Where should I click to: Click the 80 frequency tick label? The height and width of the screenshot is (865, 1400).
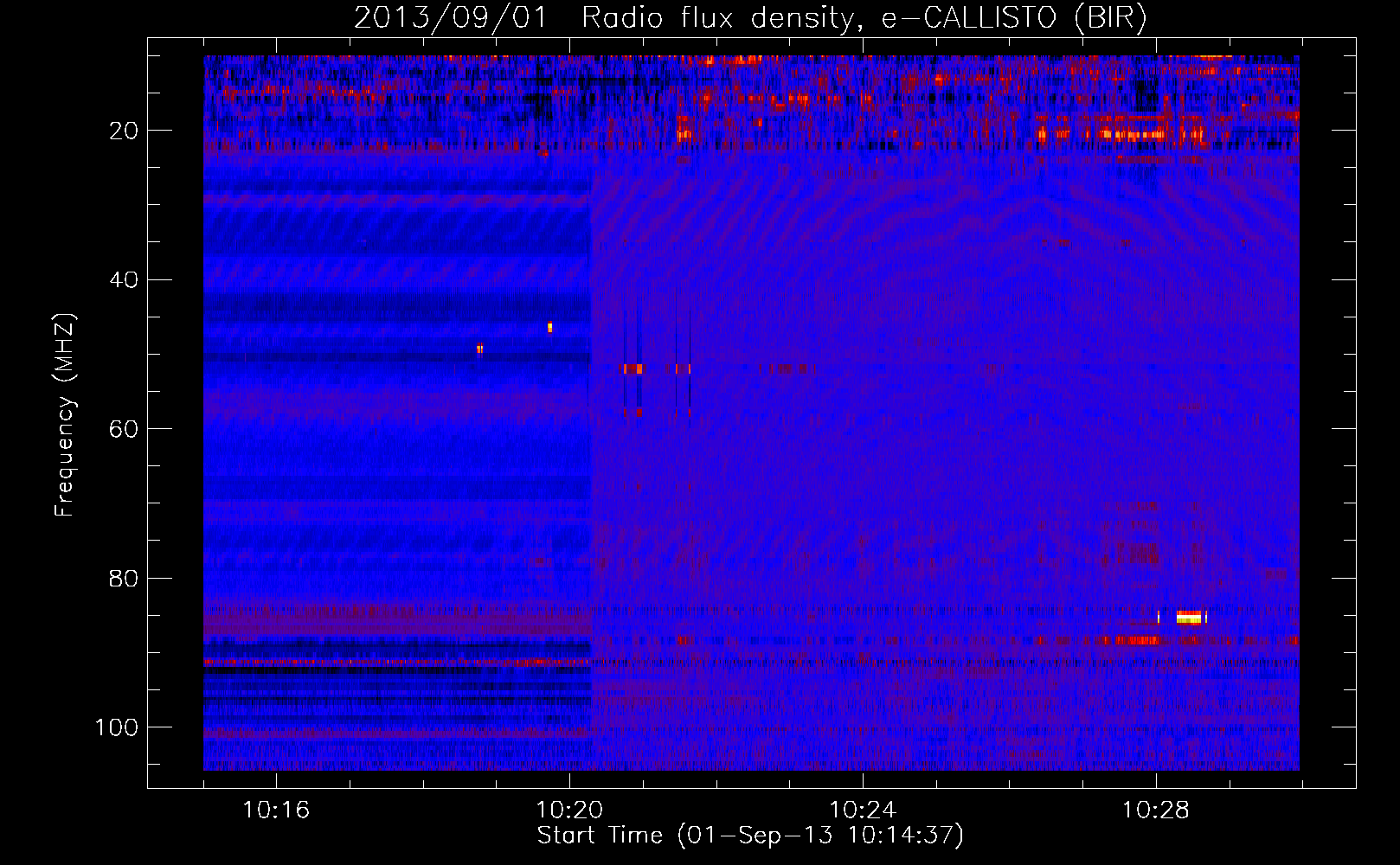pyautogui.click(x=125, y=578)
